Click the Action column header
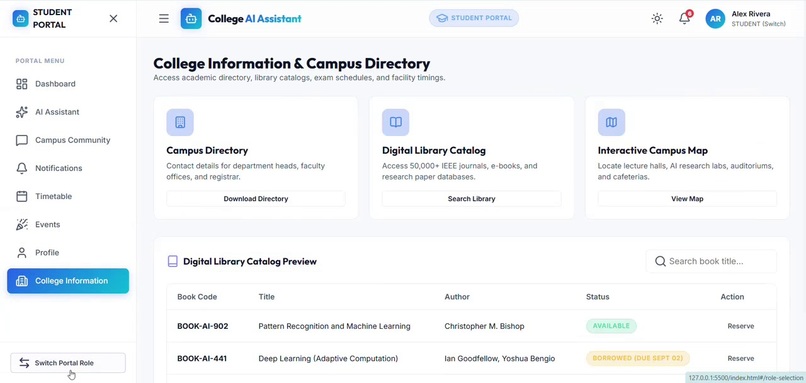The width and height of the screenshot is (806, 383). coord(732,297)
